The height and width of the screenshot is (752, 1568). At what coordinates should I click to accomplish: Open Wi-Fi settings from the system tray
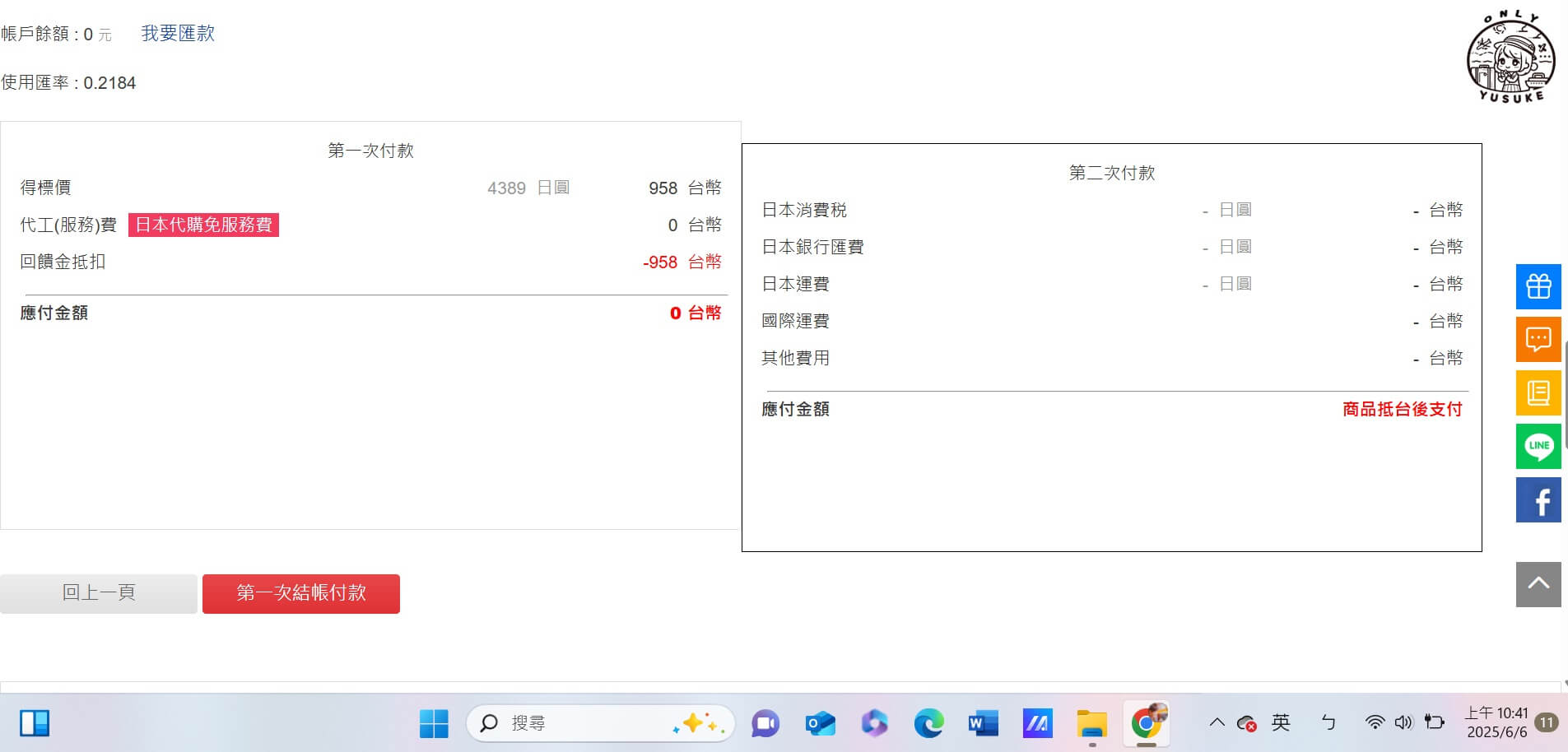1373,723
